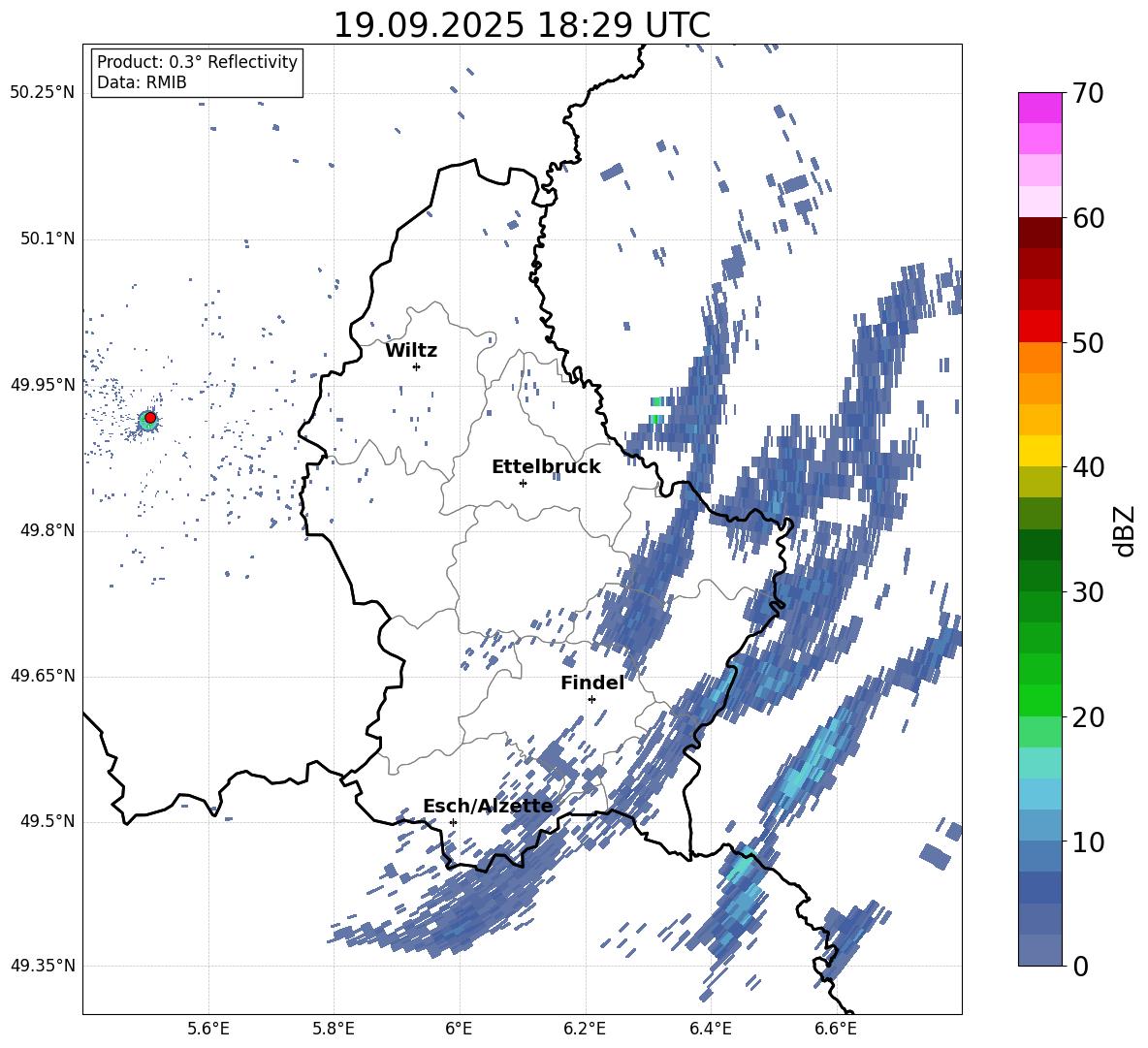The image size is (1148, 1048).
Task: Click the Findel location cross marker
Action: click(x=591, y=699)
